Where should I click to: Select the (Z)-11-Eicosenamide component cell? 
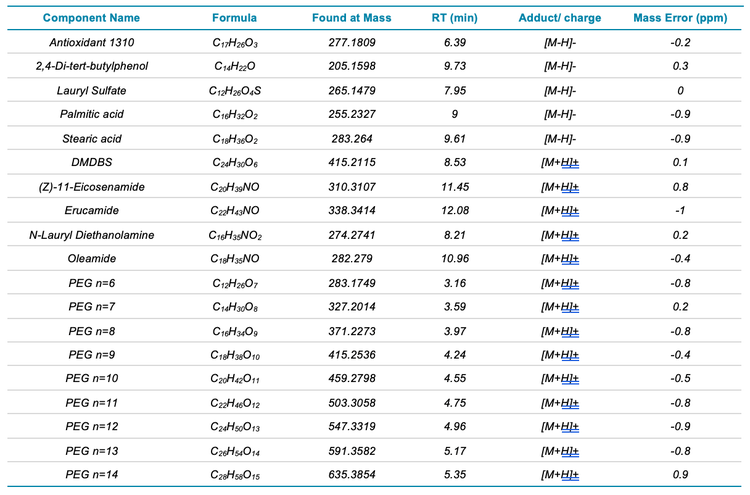pyautogui.click(x=93, y=187)
